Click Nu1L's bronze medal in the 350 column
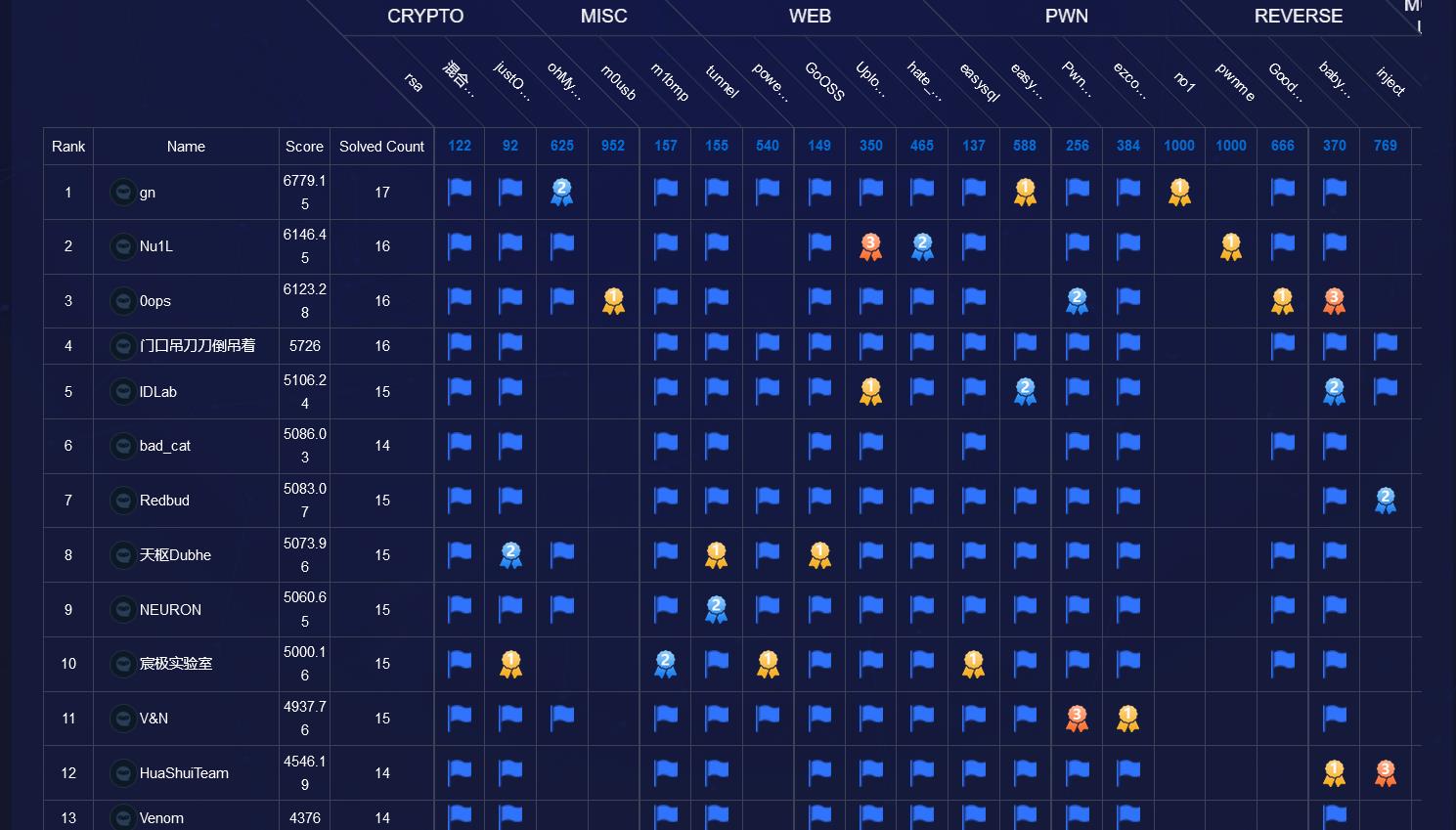 [x=870, y=246]
